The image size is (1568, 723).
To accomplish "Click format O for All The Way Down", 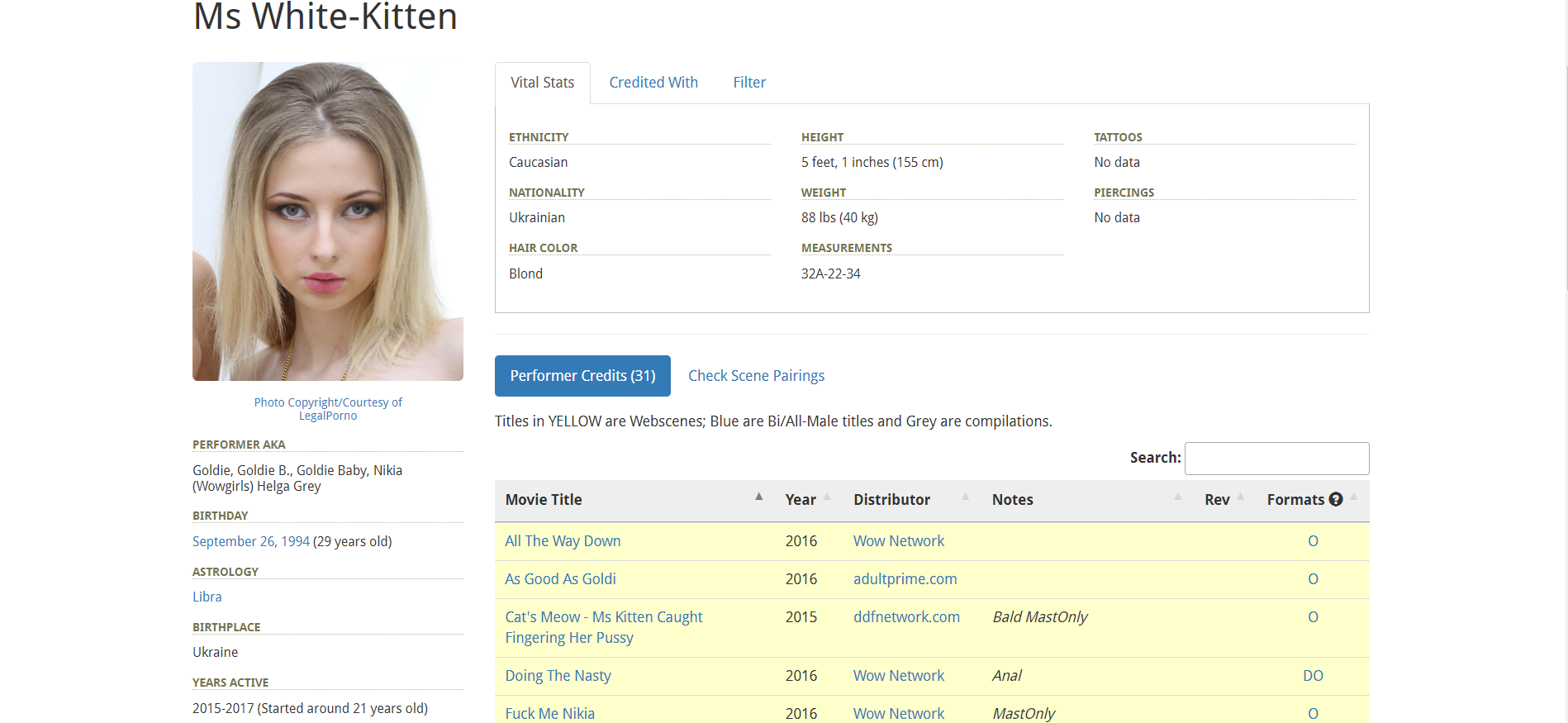I will [x=1313, y=541].
